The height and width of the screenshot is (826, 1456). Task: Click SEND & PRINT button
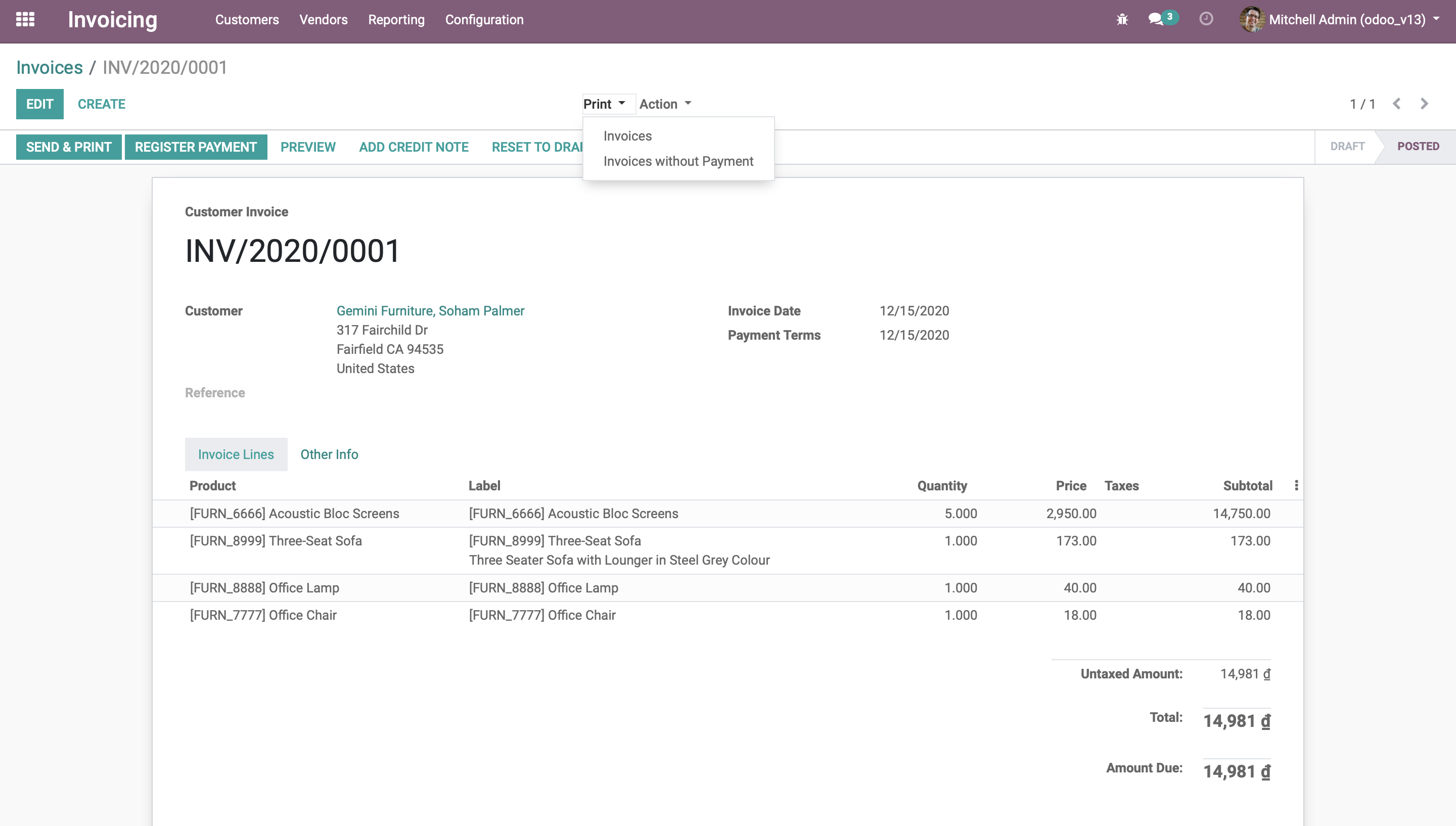tap(69, 147)
